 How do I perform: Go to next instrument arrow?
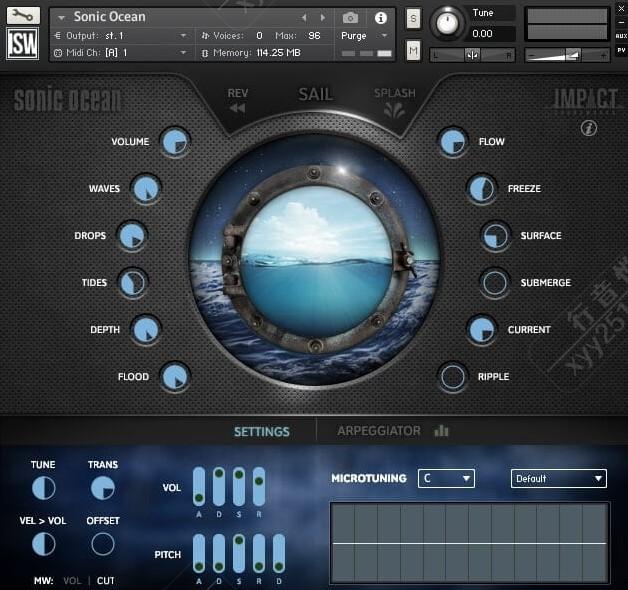click(x=323, y=17)
